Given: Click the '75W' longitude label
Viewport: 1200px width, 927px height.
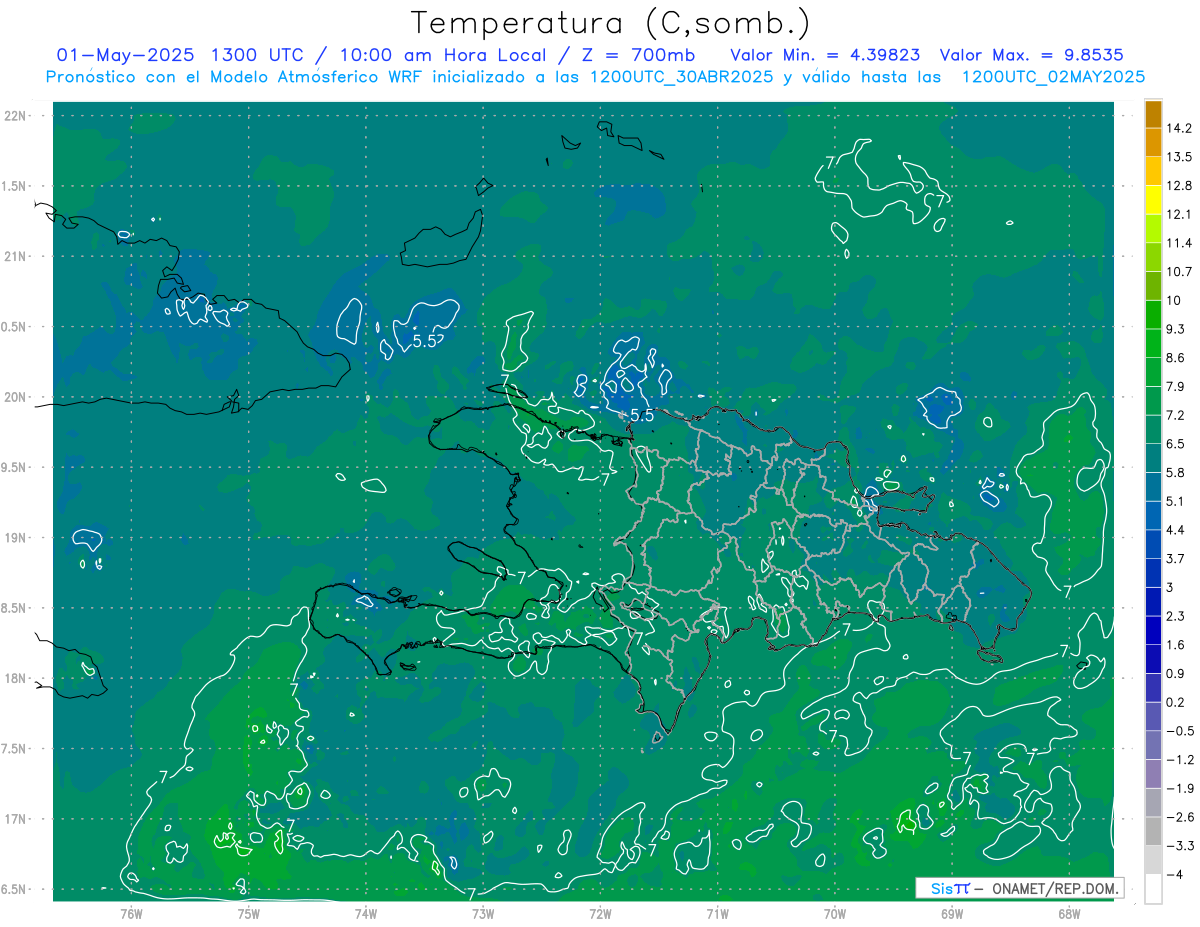Looking at the screenshot, I should pos(248,914).
